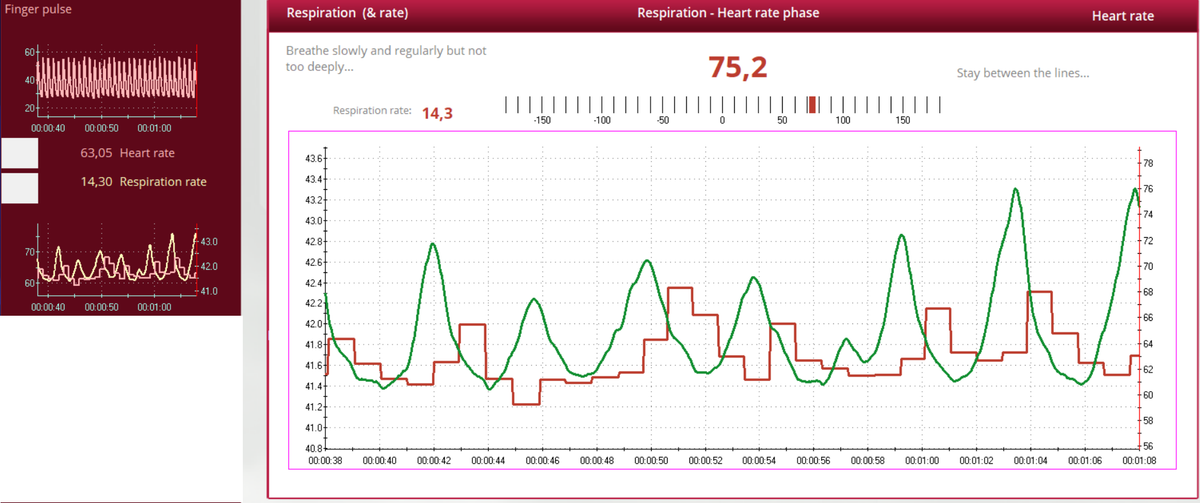Click the Respiration rate: label
Screen dimensions: 1200x503
(372, 111)
